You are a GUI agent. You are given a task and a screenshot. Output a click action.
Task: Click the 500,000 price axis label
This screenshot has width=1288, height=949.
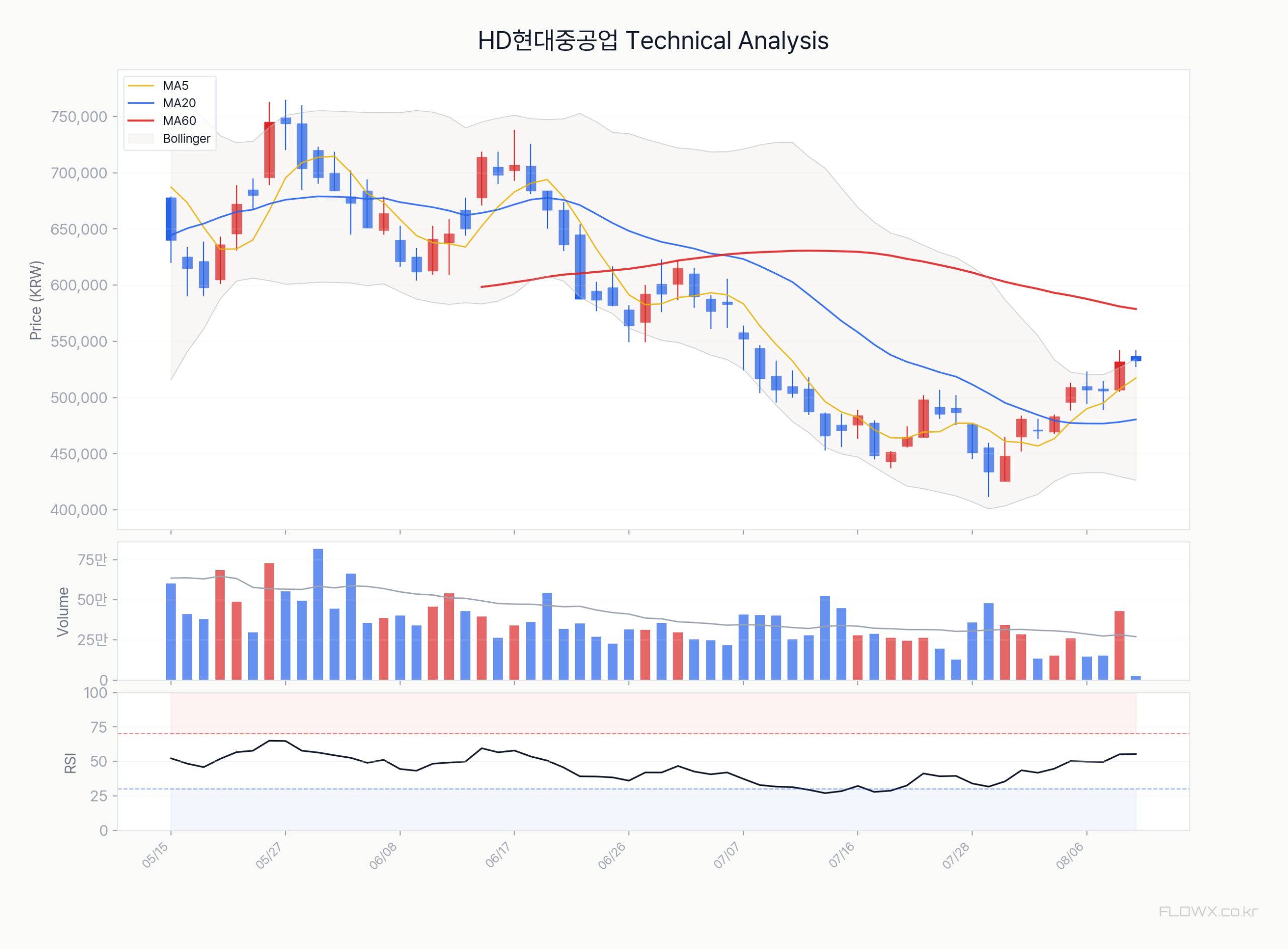pyautogui.click(x=79, y=398)
